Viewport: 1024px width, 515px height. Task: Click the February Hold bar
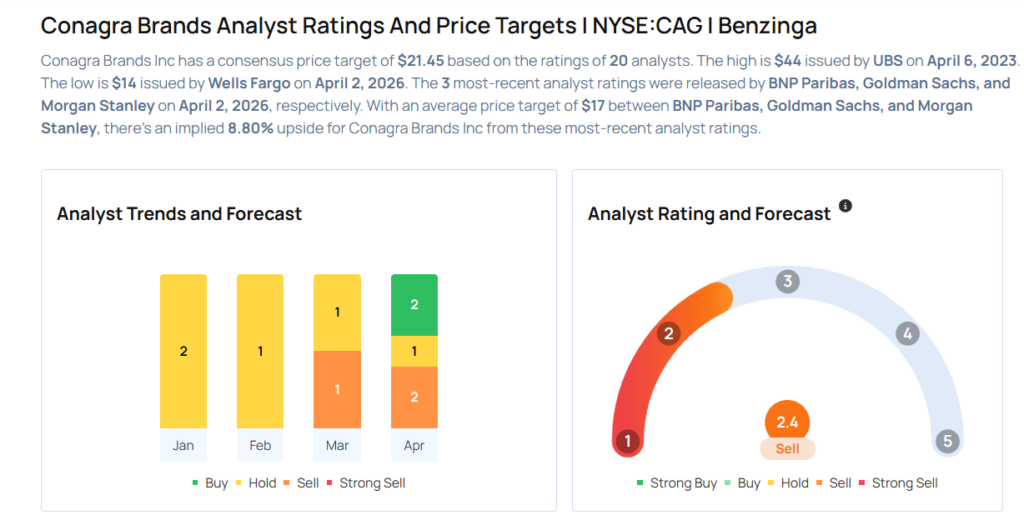tap(260, 351)
